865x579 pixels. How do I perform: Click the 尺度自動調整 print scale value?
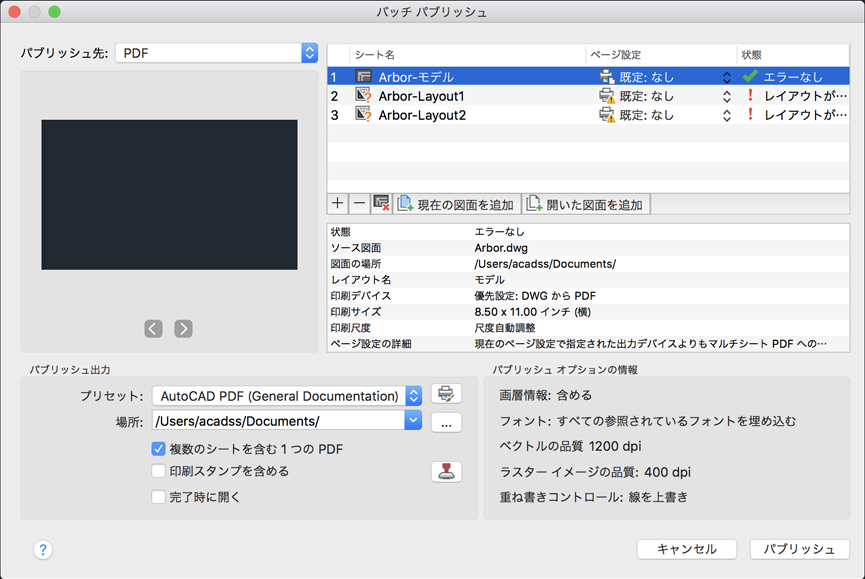click(x=505, y=328)
